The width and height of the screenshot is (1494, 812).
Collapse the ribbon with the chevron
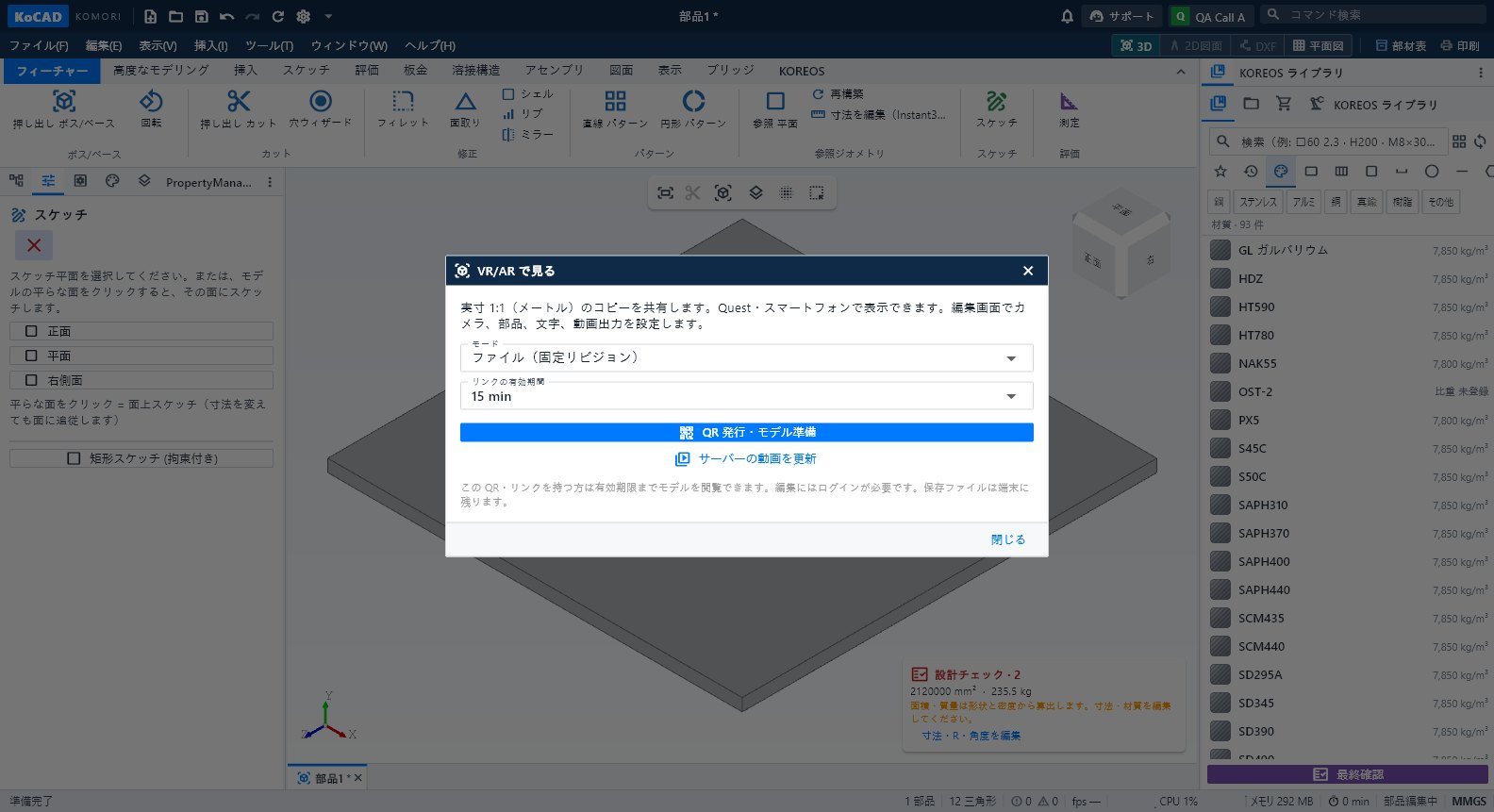[1181, 72]
